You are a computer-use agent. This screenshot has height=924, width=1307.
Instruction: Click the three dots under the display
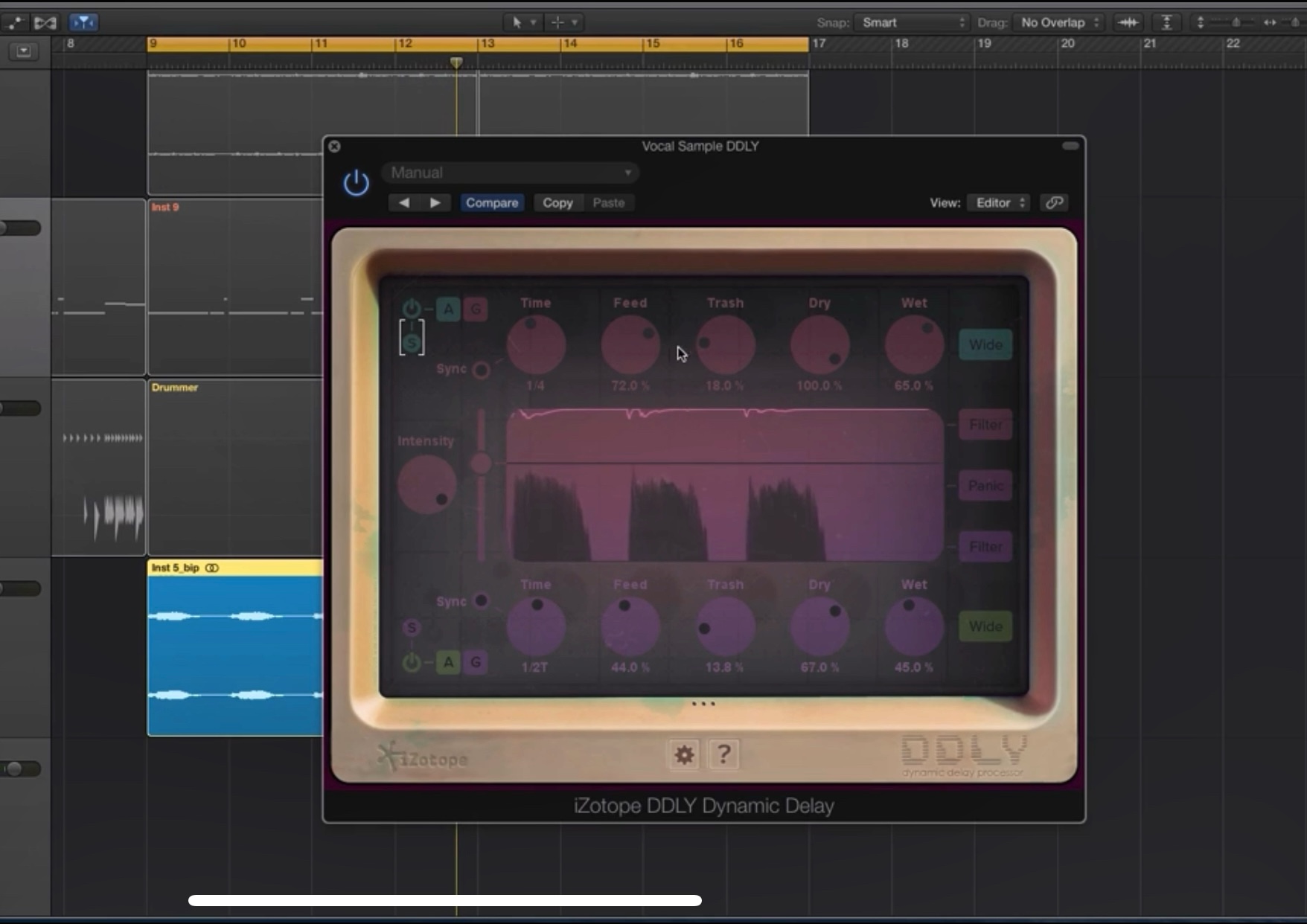coord(703,704)
